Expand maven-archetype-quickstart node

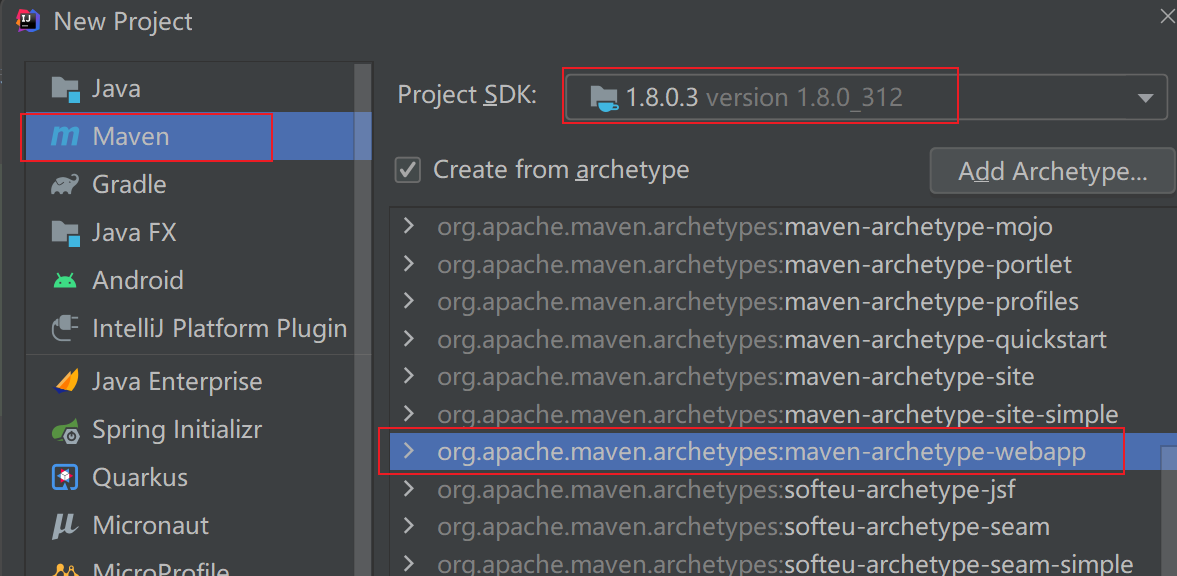tap(408, 339)
